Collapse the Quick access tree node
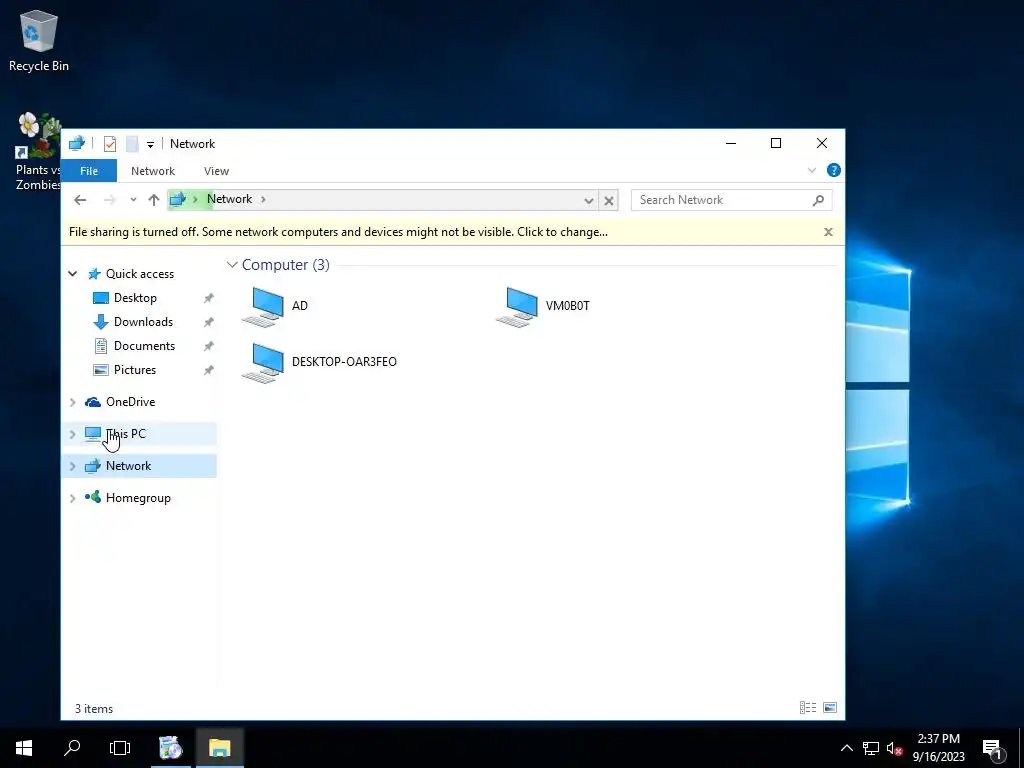The height and width of the screenshot is (768, 1024). [x=72, y=274]
